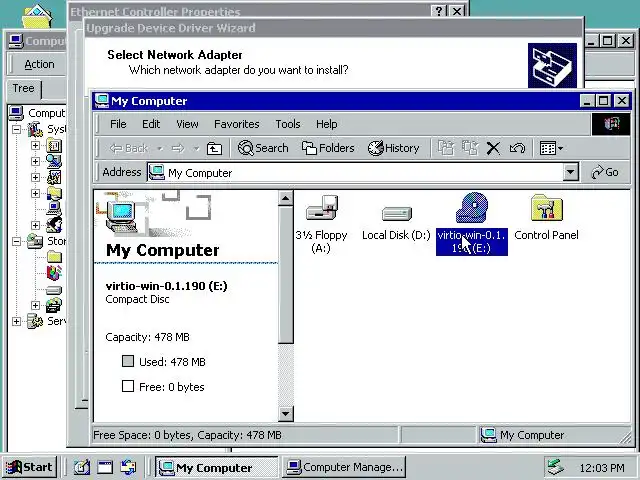This screenshot has height=480, width=640.
Task: Click the 12:03 PM clock
Action: [x=602, y=468]
